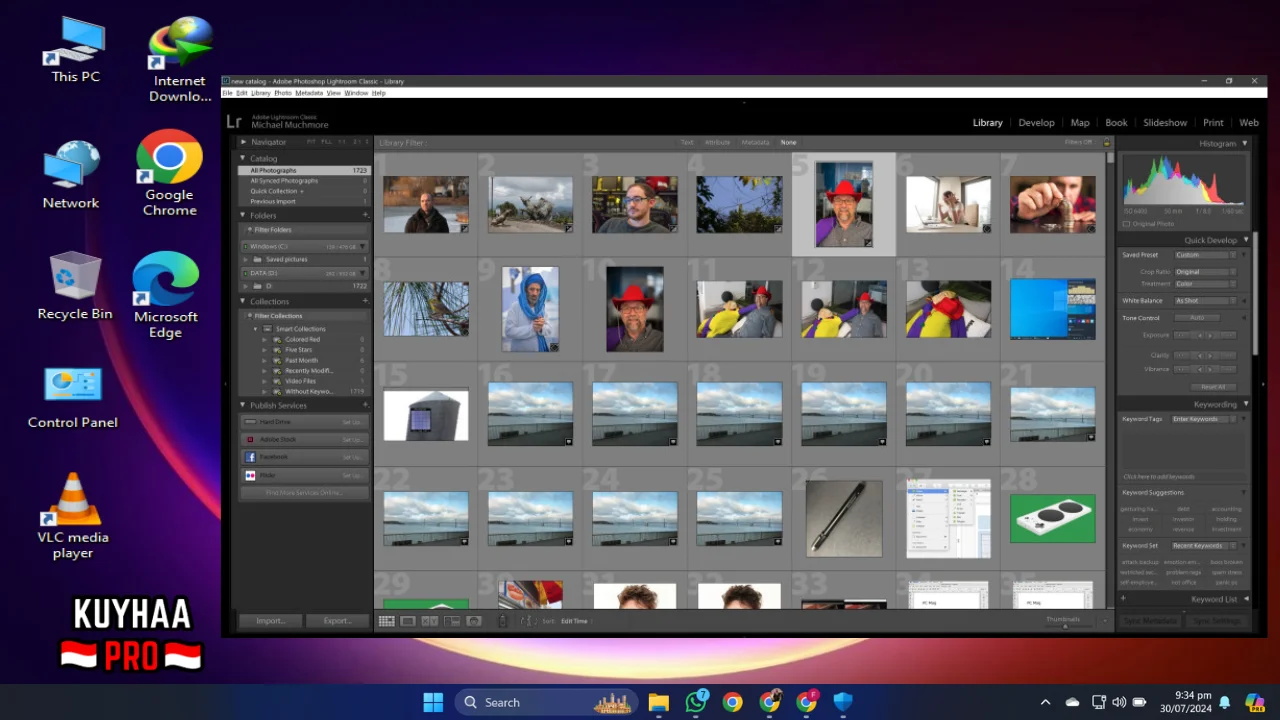1280x720 pixels.
Task: Open the Saved Preset dropdown
Action: tap(1205, 255)
